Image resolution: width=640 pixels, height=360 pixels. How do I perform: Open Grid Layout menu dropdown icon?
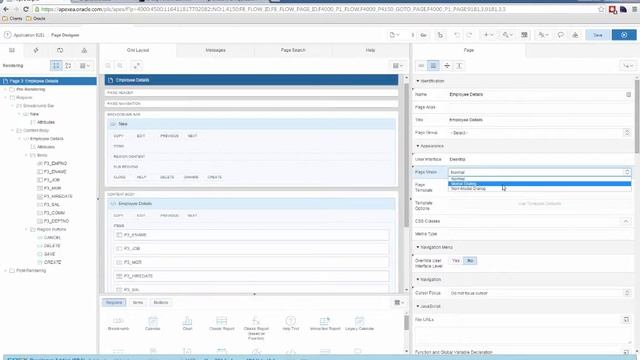click(398, 66)
